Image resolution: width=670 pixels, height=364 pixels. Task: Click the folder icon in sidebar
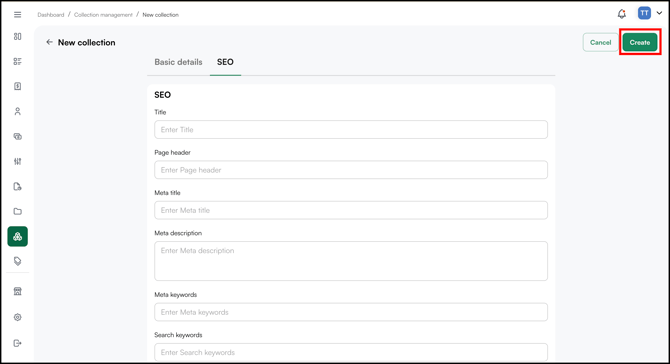tap(18, 211)
